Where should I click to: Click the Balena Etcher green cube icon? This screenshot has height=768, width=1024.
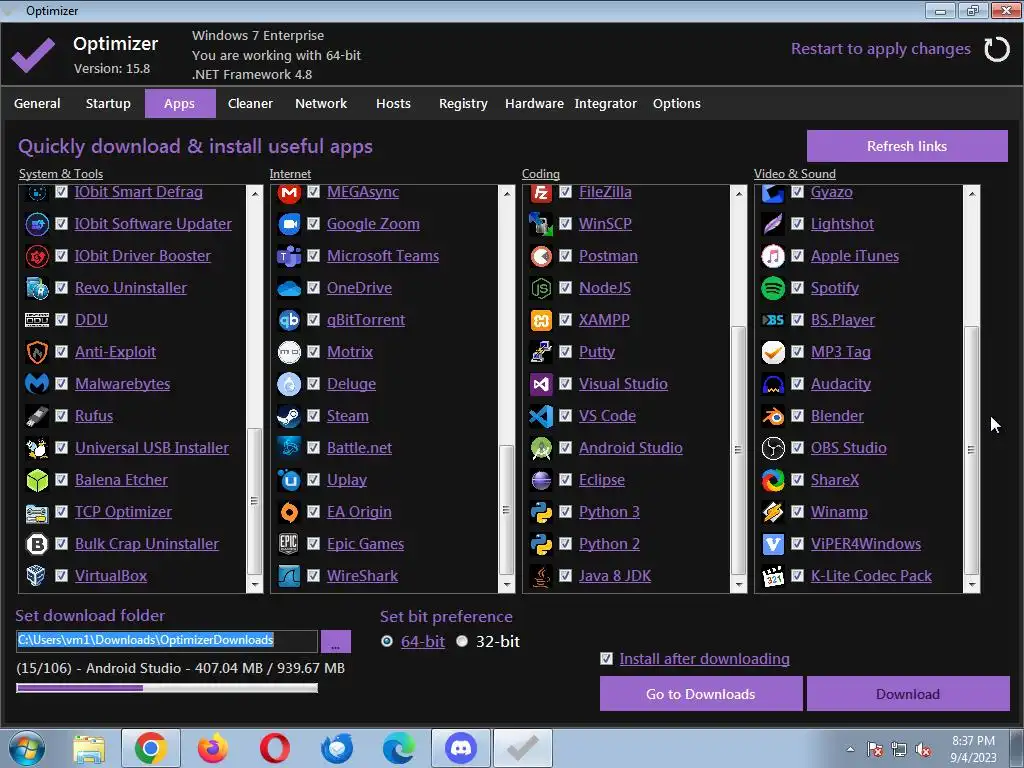(x=37, y=479)
